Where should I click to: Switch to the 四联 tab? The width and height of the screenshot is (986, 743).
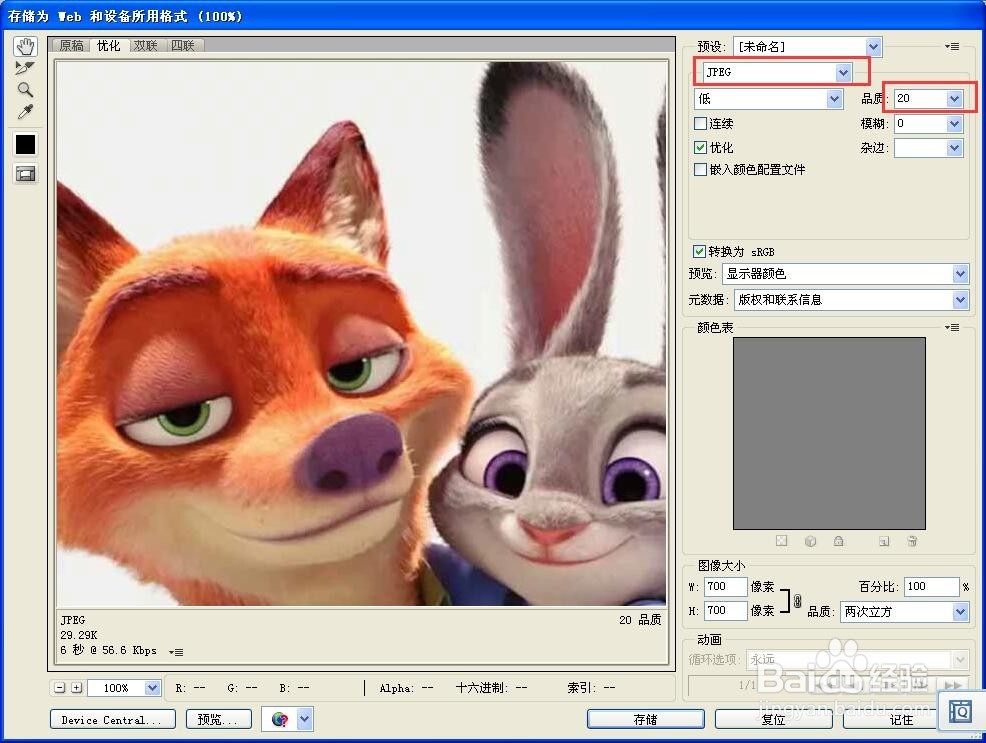tap(182, 46)
